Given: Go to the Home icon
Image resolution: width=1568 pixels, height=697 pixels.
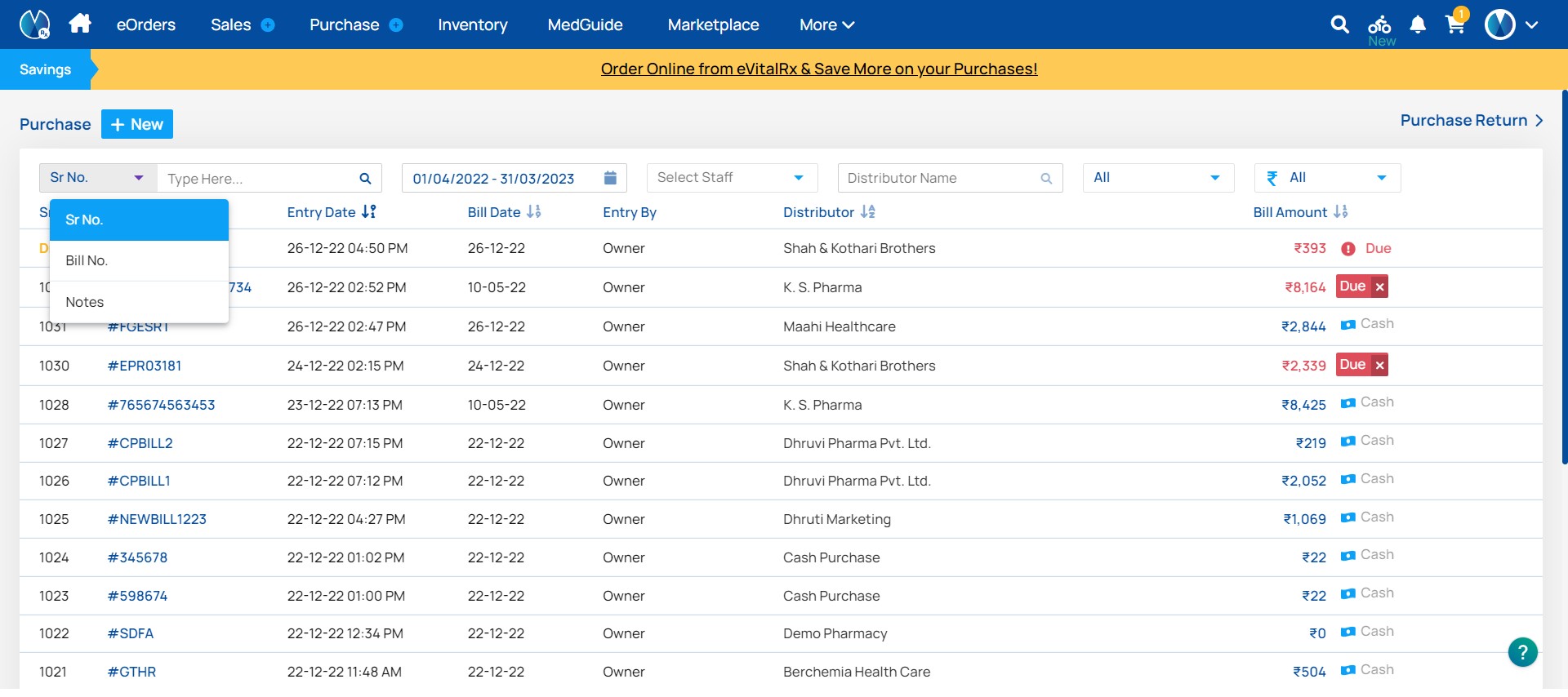Looking at the screenshot, I should point(80,24).
